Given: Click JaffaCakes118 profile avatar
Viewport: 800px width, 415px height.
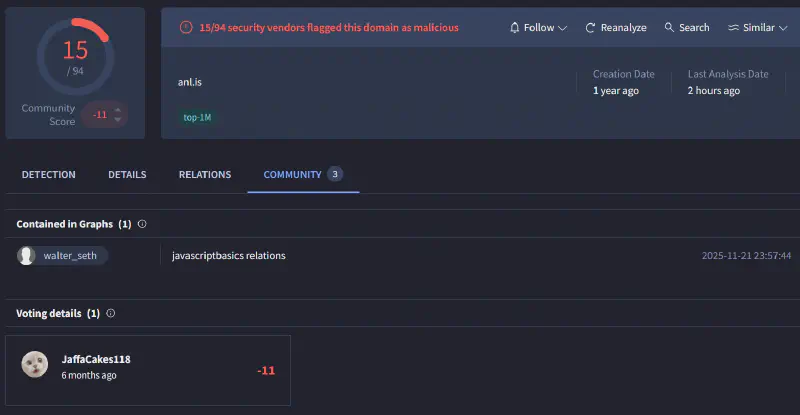Looking at the screenshot, I should [35, 364].
